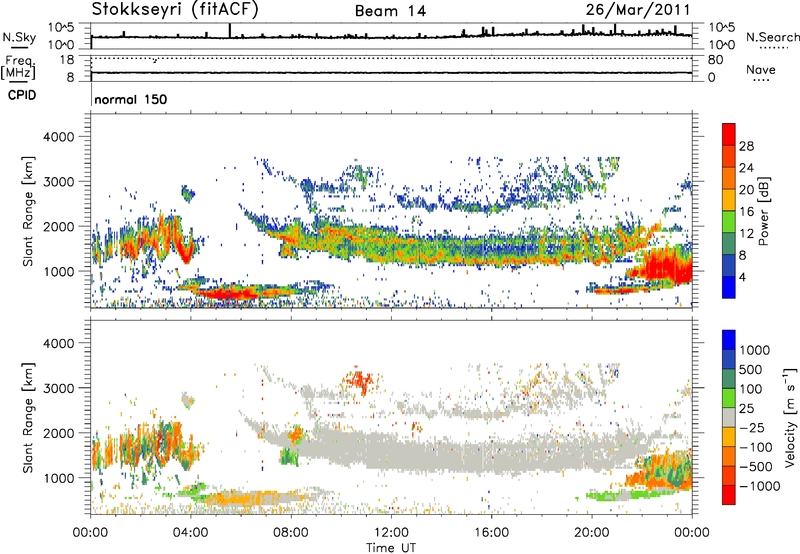Click the 'Nave' legend label
The width and height of the screenshot is (800, 554).
point(761,69)
